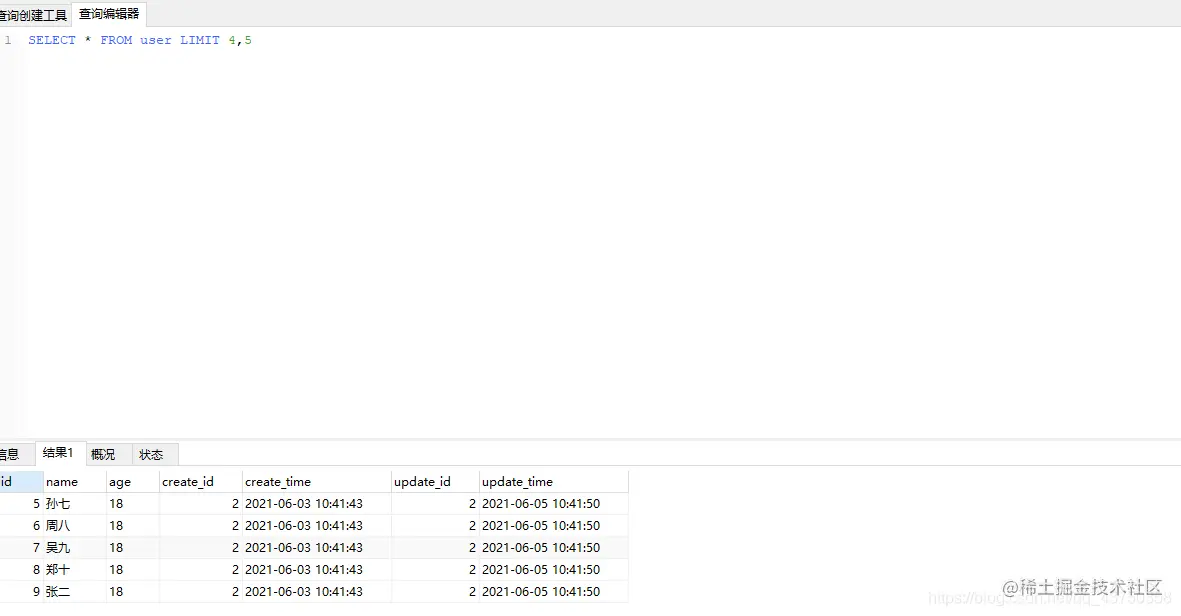
Task: Click the id column header
Action: [x=21, y=482]
